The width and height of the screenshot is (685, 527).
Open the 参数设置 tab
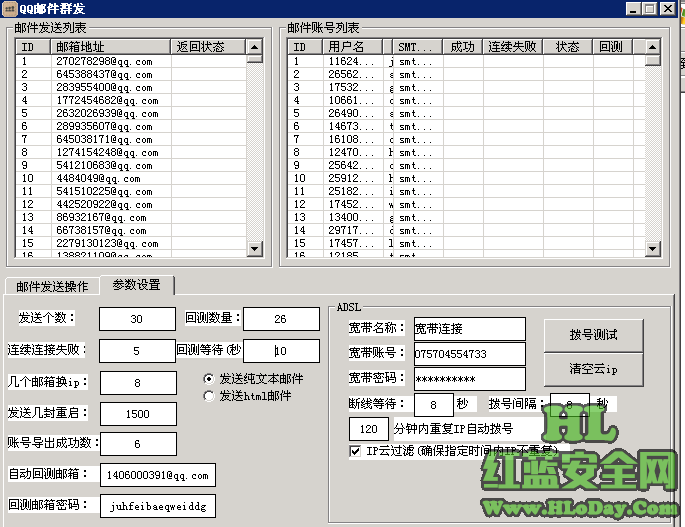pyautogui.click(x=137, y=285)
